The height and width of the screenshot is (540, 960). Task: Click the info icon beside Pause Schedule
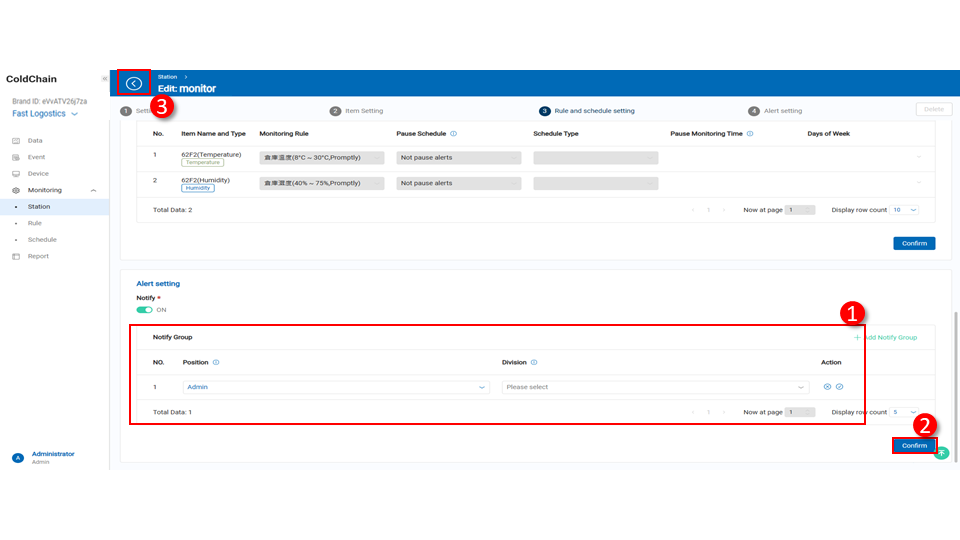click(454, 133)
